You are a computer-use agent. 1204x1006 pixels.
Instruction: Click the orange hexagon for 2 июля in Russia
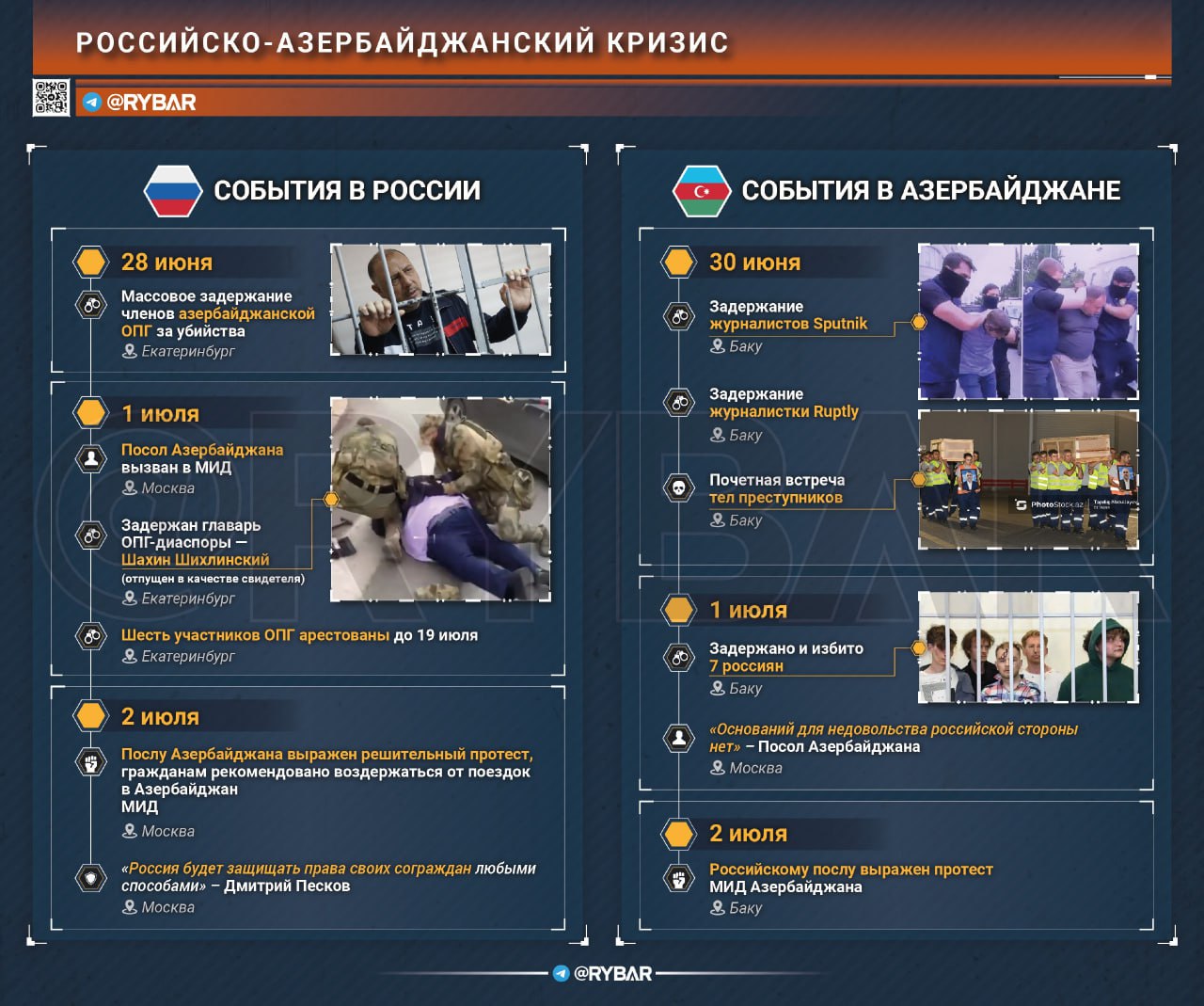pos(91,716)
